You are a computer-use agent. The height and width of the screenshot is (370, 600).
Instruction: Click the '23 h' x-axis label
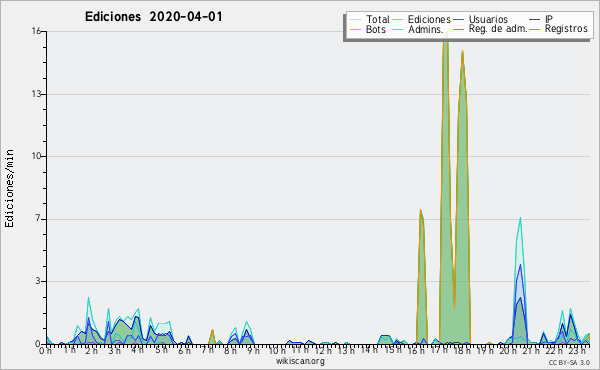577,350
